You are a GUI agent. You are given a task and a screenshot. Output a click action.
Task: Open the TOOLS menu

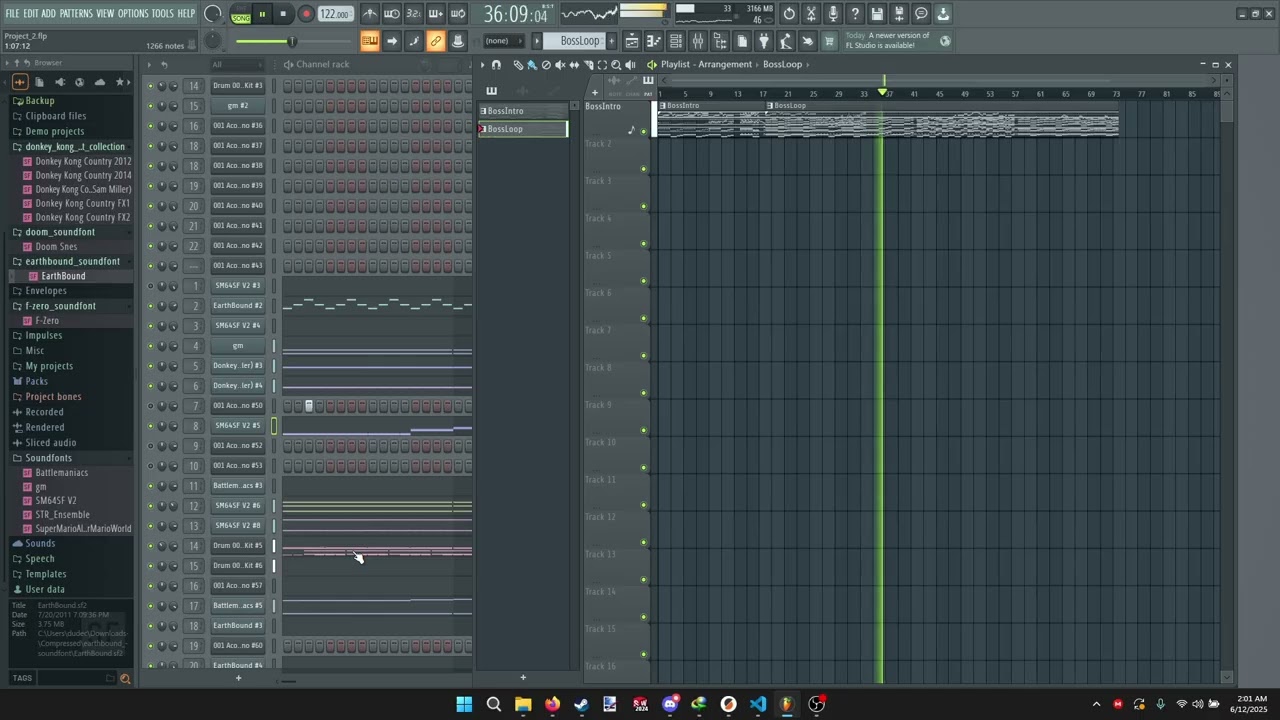tap(163, 14)
